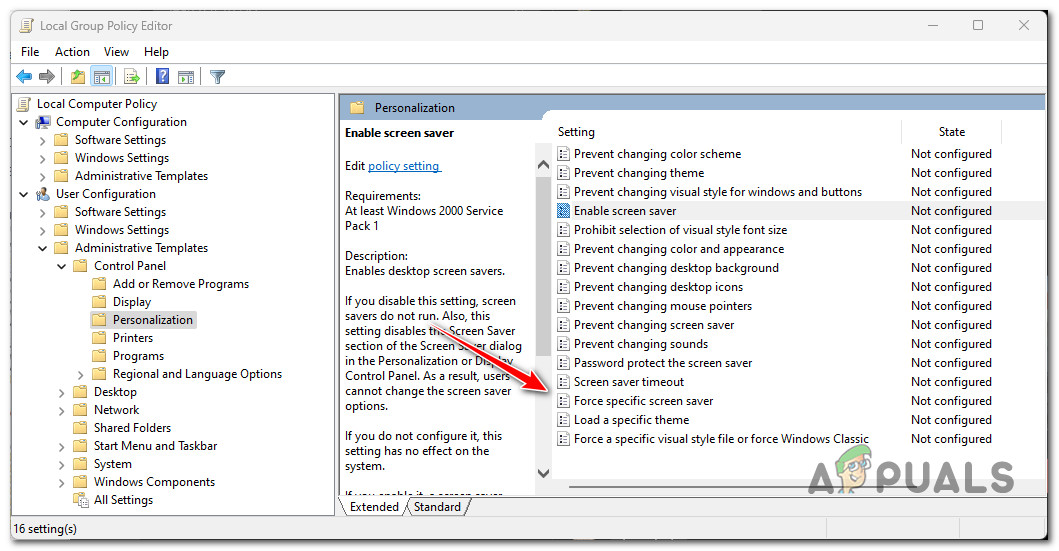Image resolution: width=1059 pixels, height=551 pixels.
Task: Click the Prevent changing theme policy icon
Action: click(563, 174)
